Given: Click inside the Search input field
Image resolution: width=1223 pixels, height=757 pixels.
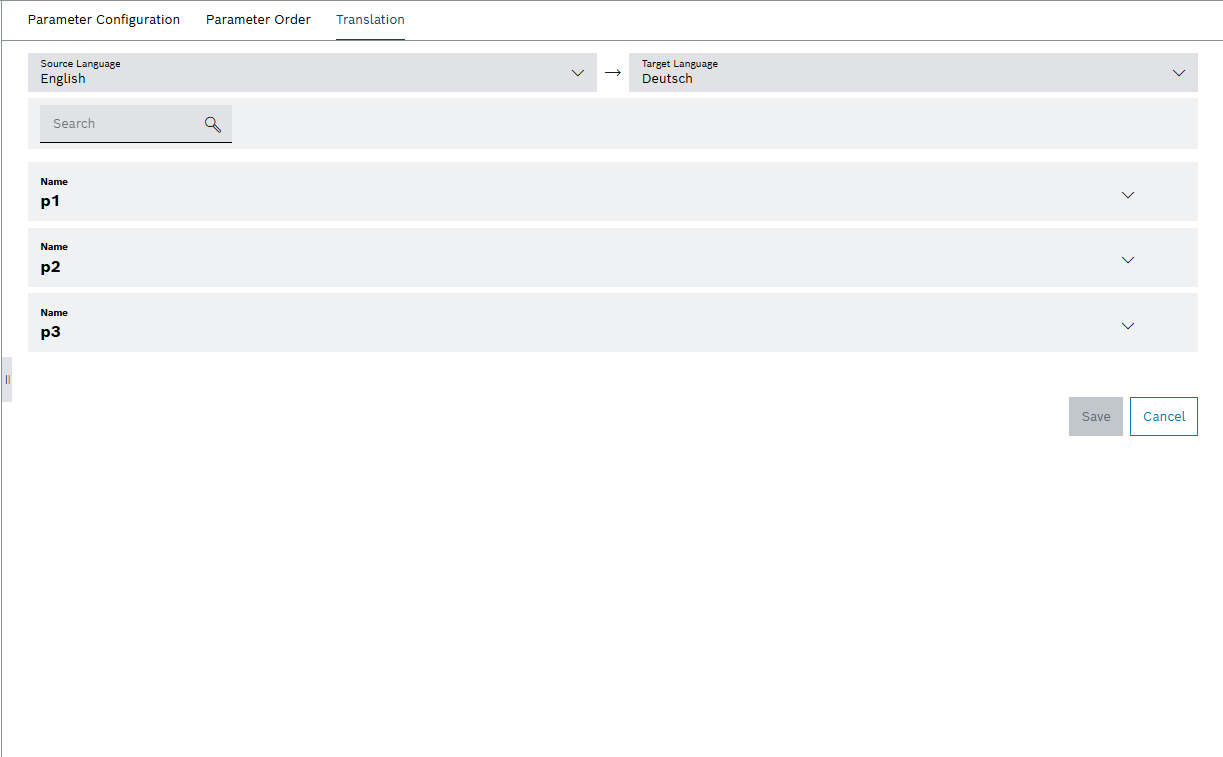Looking at the screenshot, I should 120,123.
